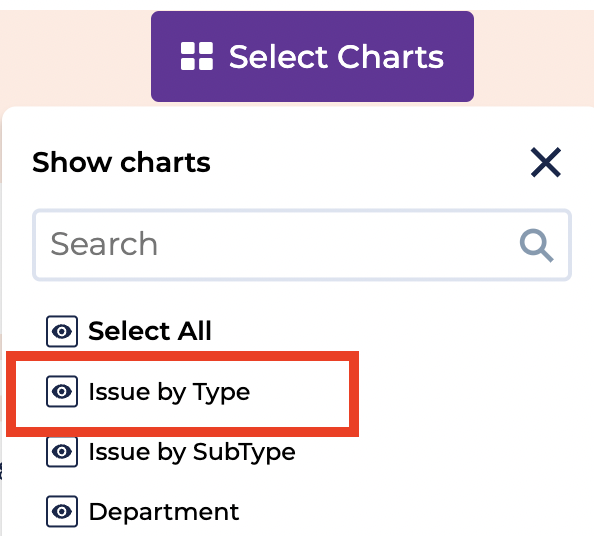Click the Select All label
Screen dimensions: 594x536
point(150,331)
